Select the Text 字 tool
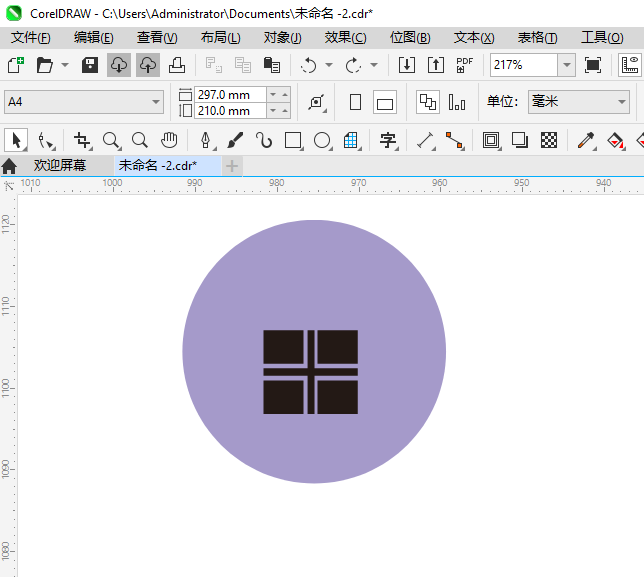Image resolution: width=644 pixels, height=577 pixels. pos(388,140)
